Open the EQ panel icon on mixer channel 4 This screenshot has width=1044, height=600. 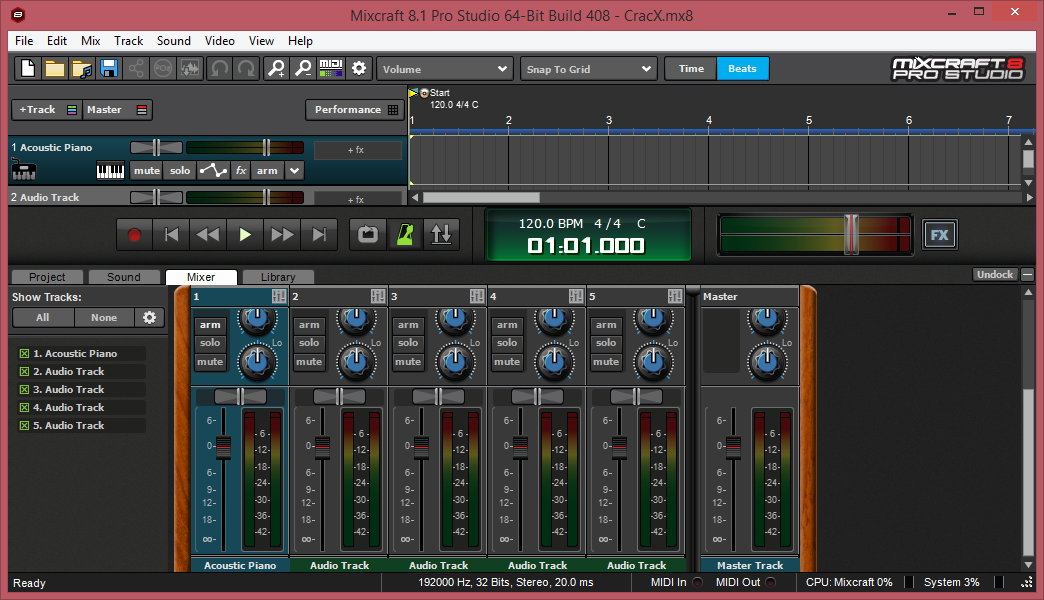click(576, 296)
